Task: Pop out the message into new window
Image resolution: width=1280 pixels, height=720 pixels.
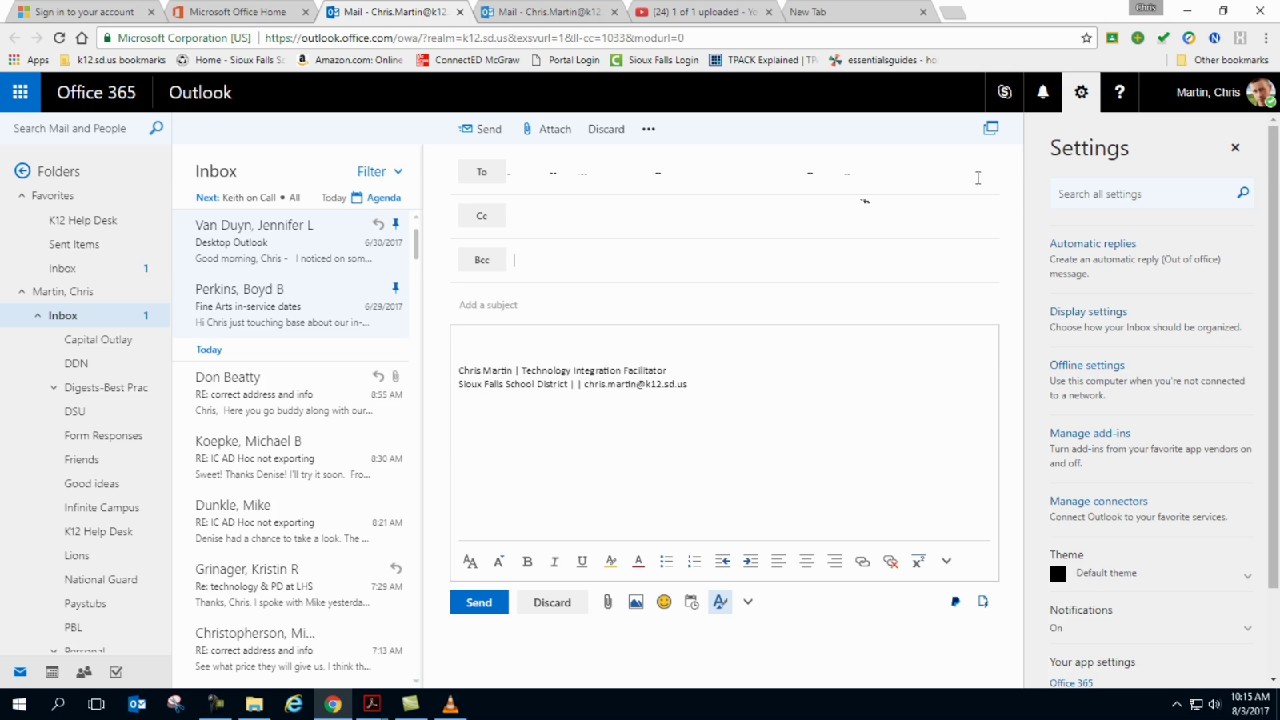Action: coord(991,128)
